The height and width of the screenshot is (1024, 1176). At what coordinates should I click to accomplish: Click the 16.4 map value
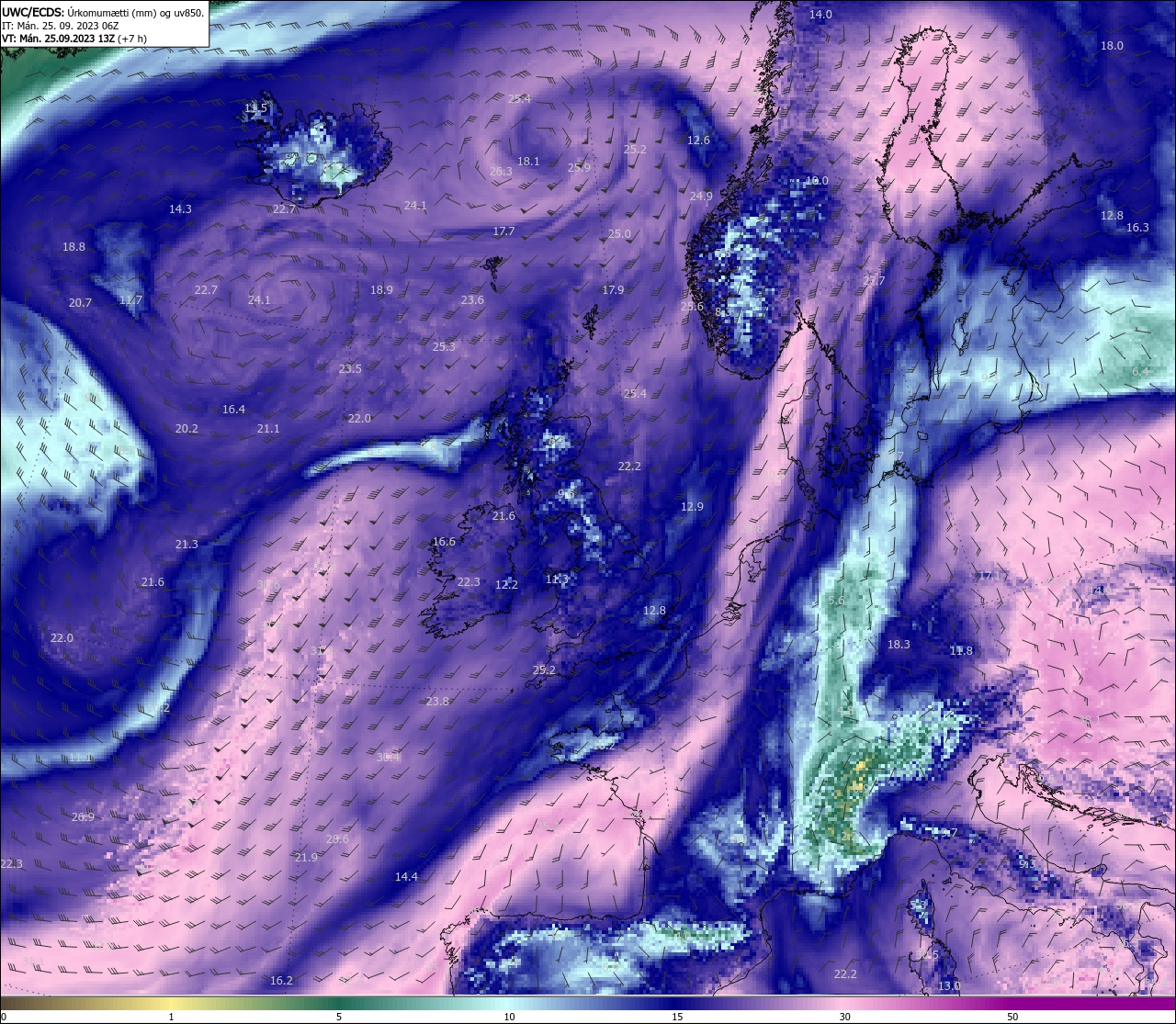[x=233, y=409]
